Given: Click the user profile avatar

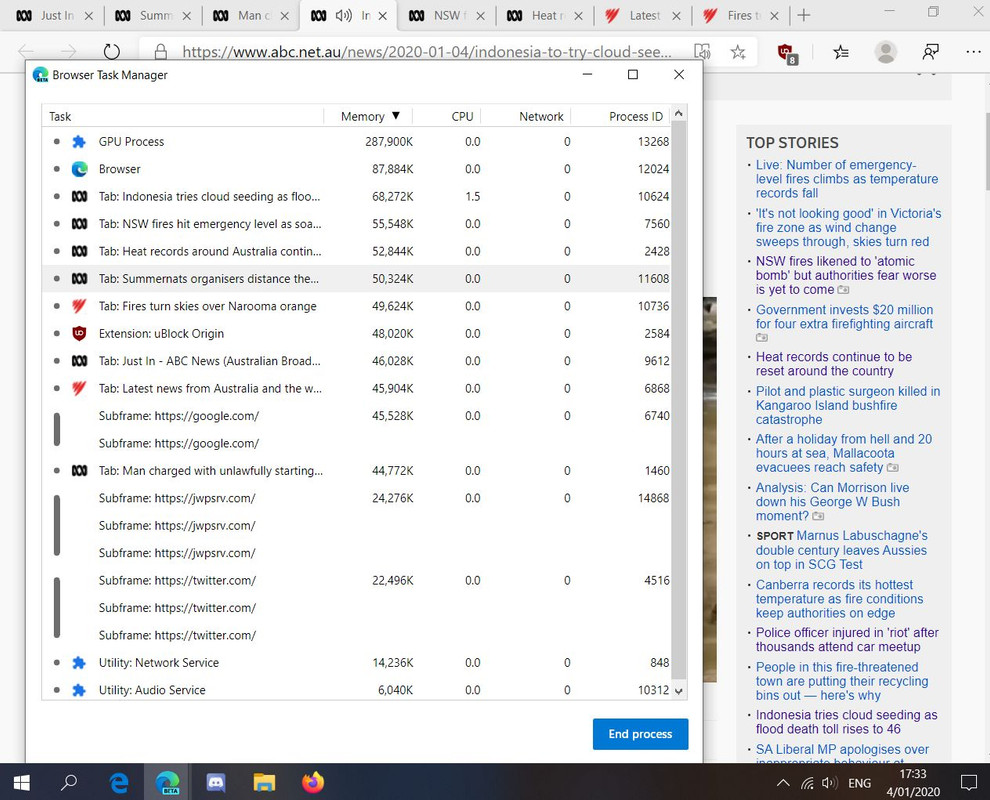Looking at the screenshot, I should [x=885, y=52].
